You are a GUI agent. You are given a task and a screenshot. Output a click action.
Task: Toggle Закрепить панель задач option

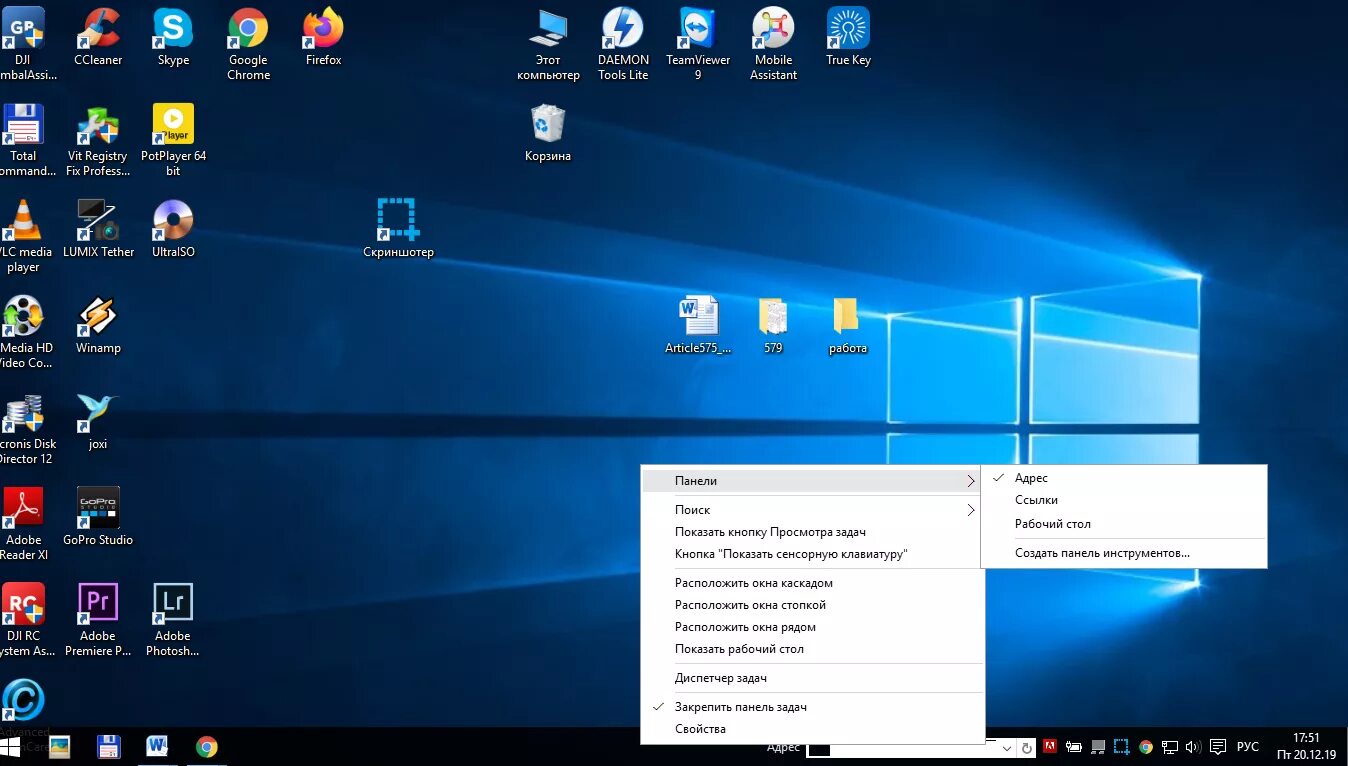[812, 707]
